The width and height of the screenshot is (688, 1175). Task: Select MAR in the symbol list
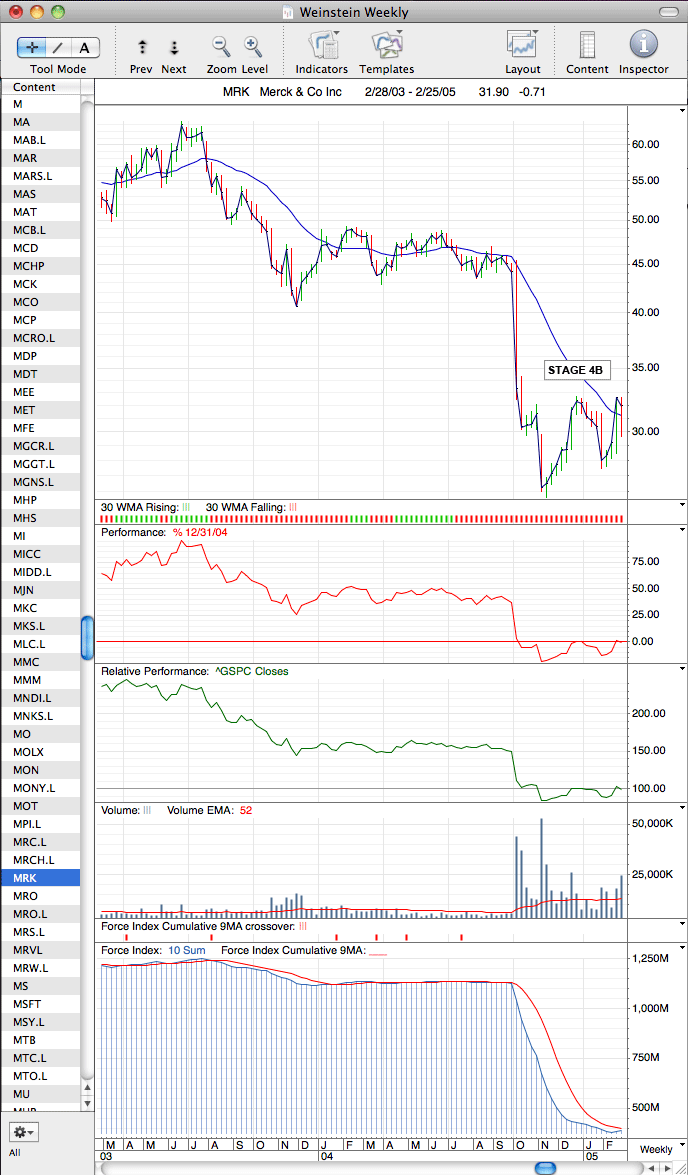coord(40,158)
